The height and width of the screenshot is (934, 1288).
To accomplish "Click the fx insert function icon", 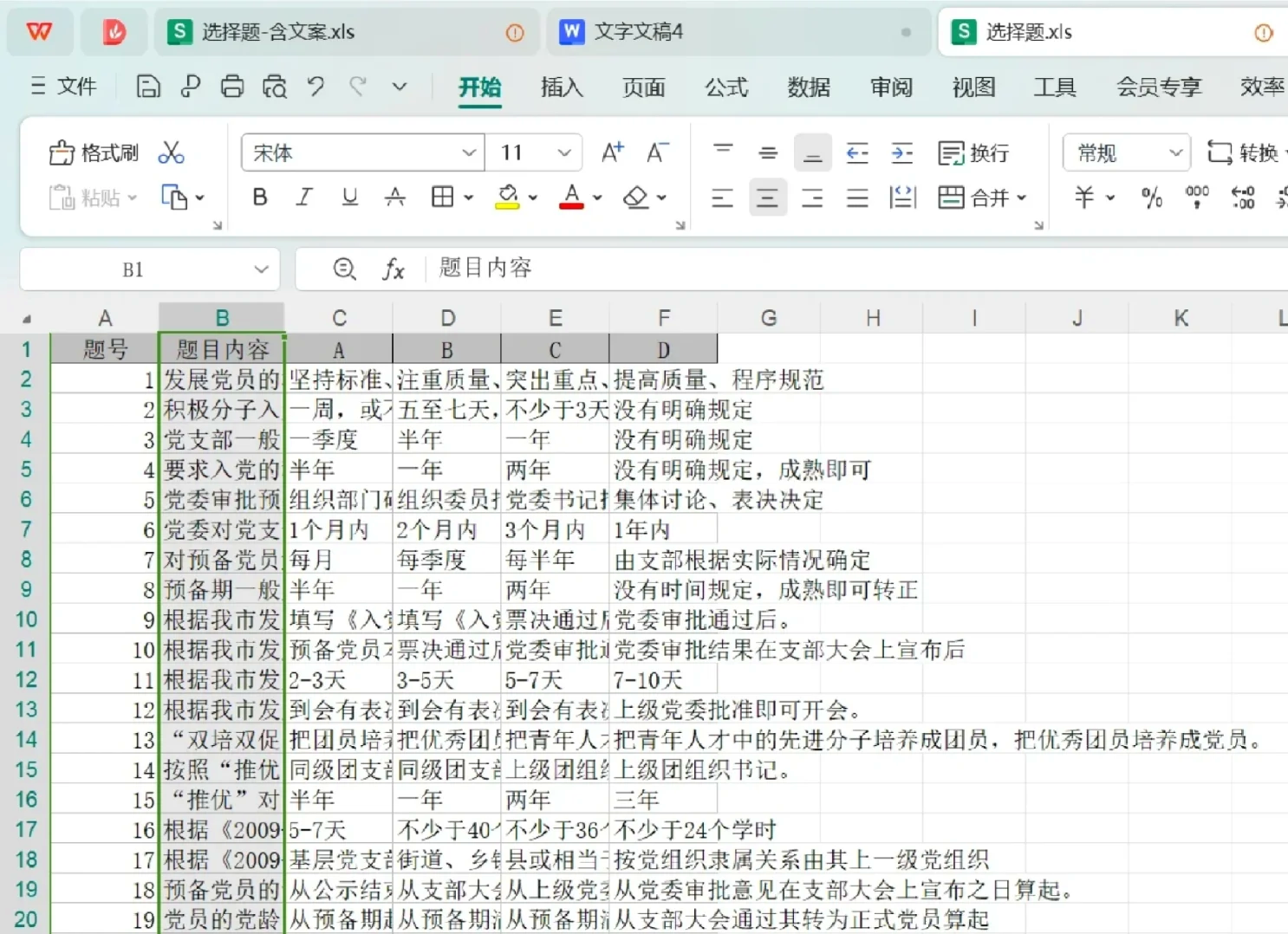I will click(x=394, y=269).
